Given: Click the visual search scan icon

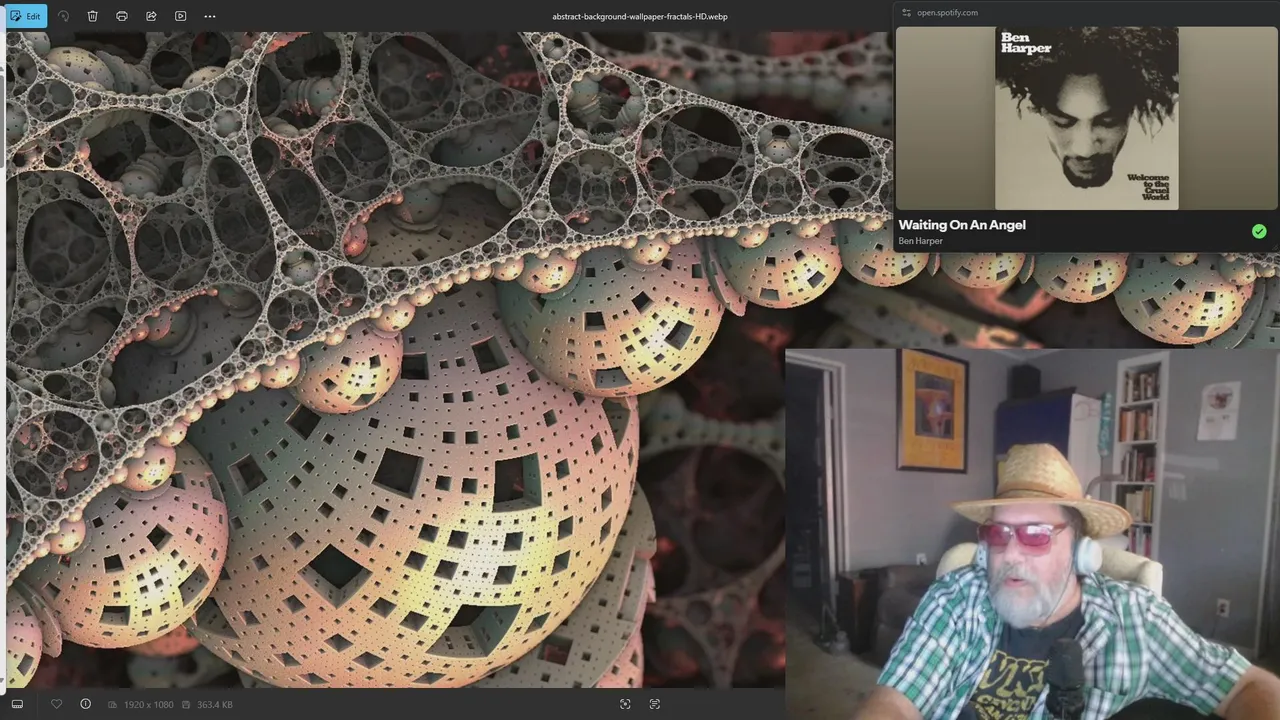Looking at the screenshot, I should click(x=625, y=704).
